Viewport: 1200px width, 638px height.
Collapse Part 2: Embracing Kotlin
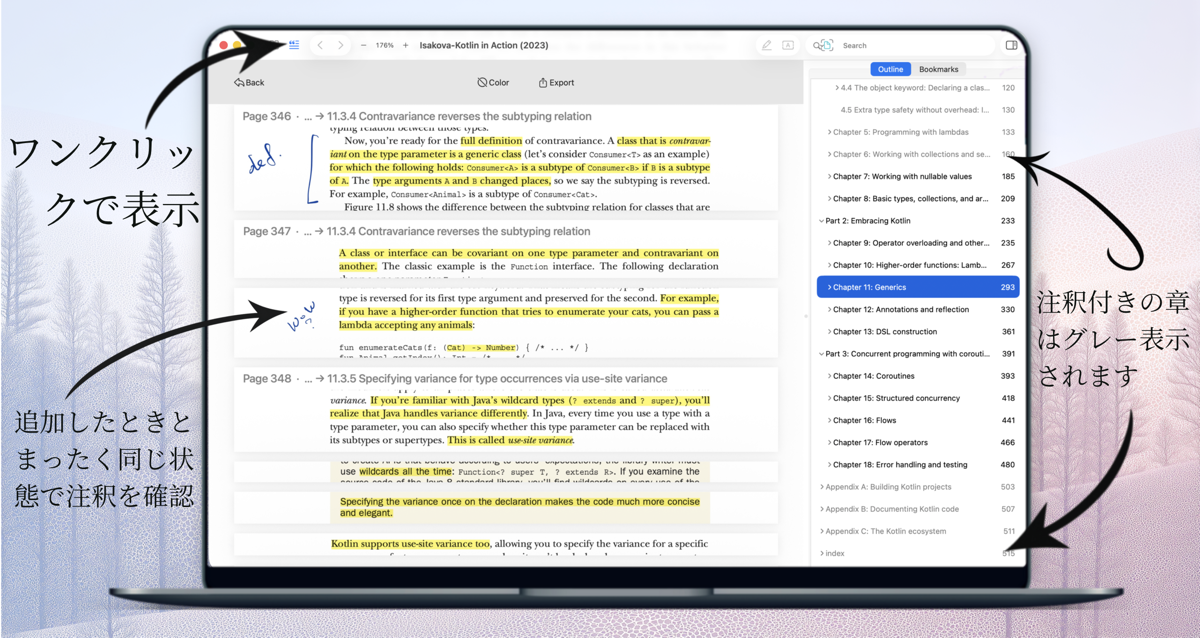(821, 221)
